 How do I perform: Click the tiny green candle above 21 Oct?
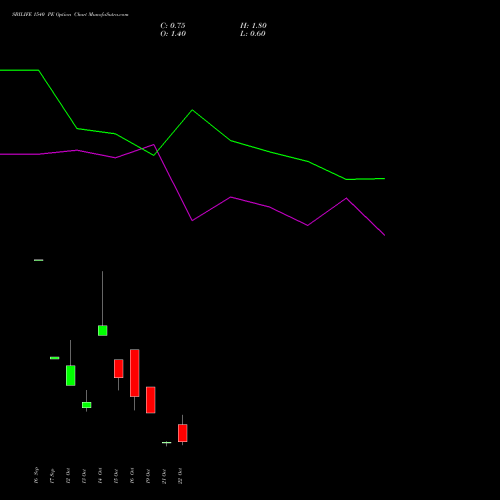(x=167, y=443)
